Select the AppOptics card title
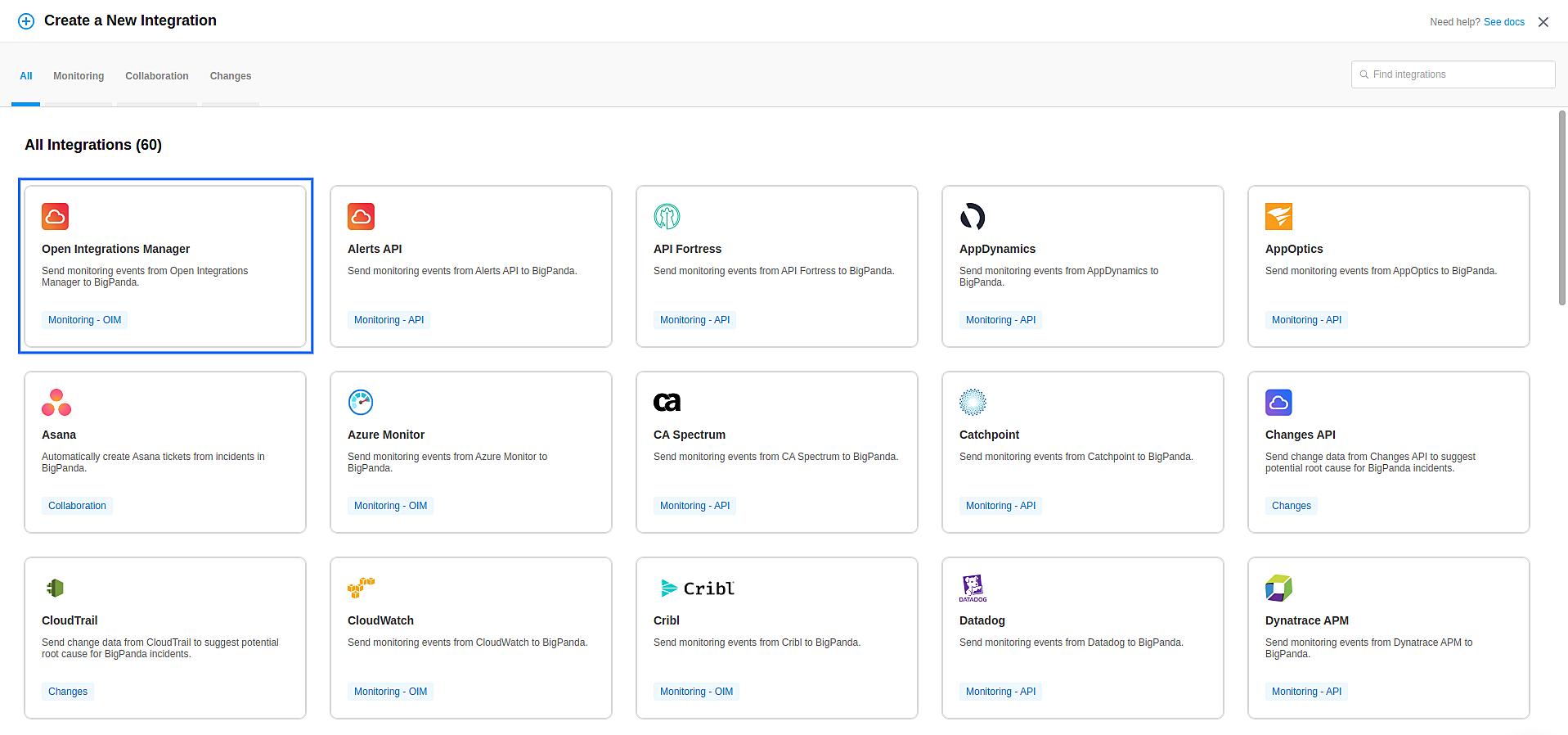Image resolution: width=1568 pixels, height=735 pixels. [1294, 249]
